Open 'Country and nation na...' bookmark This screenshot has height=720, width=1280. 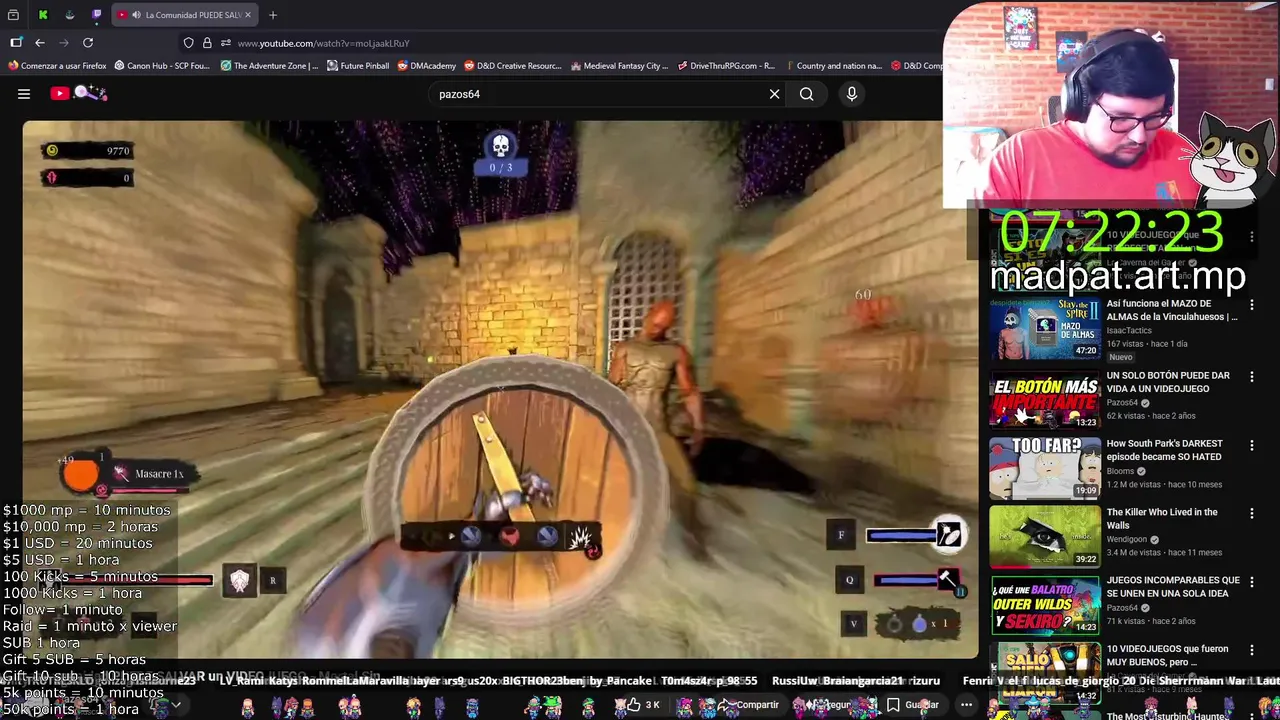click(833, 66)
